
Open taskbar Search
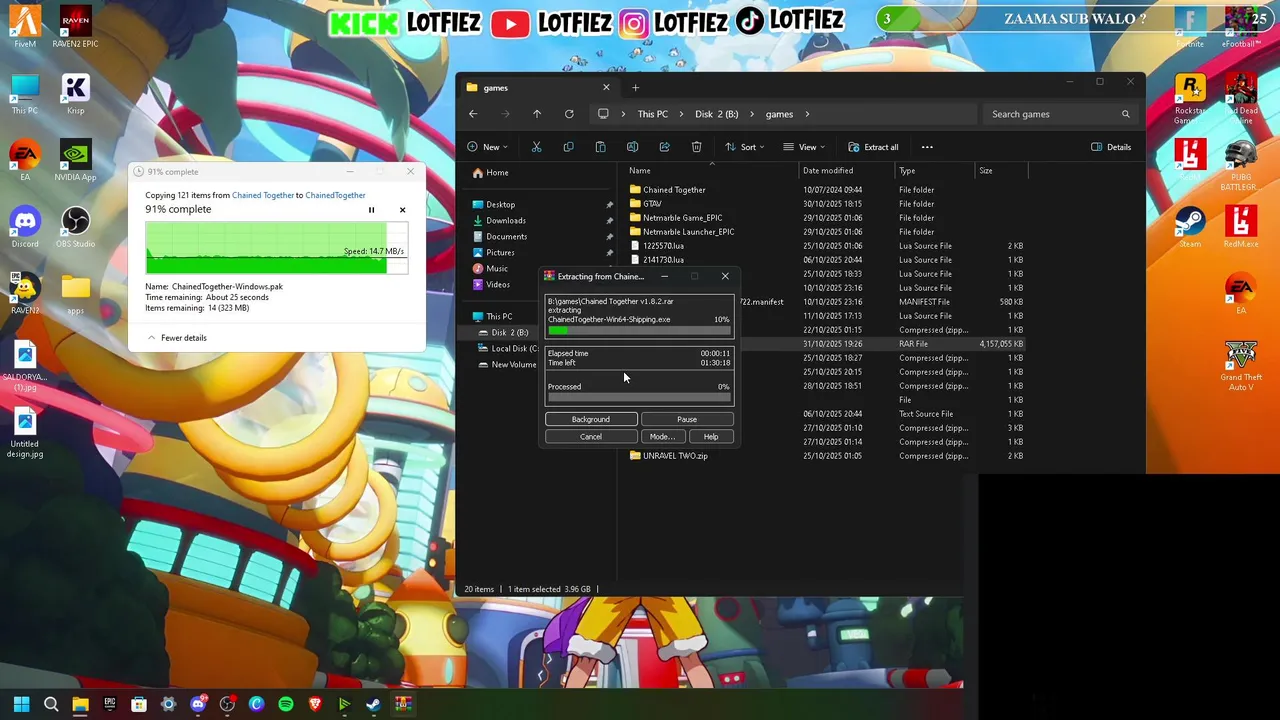tap(51, 705)
